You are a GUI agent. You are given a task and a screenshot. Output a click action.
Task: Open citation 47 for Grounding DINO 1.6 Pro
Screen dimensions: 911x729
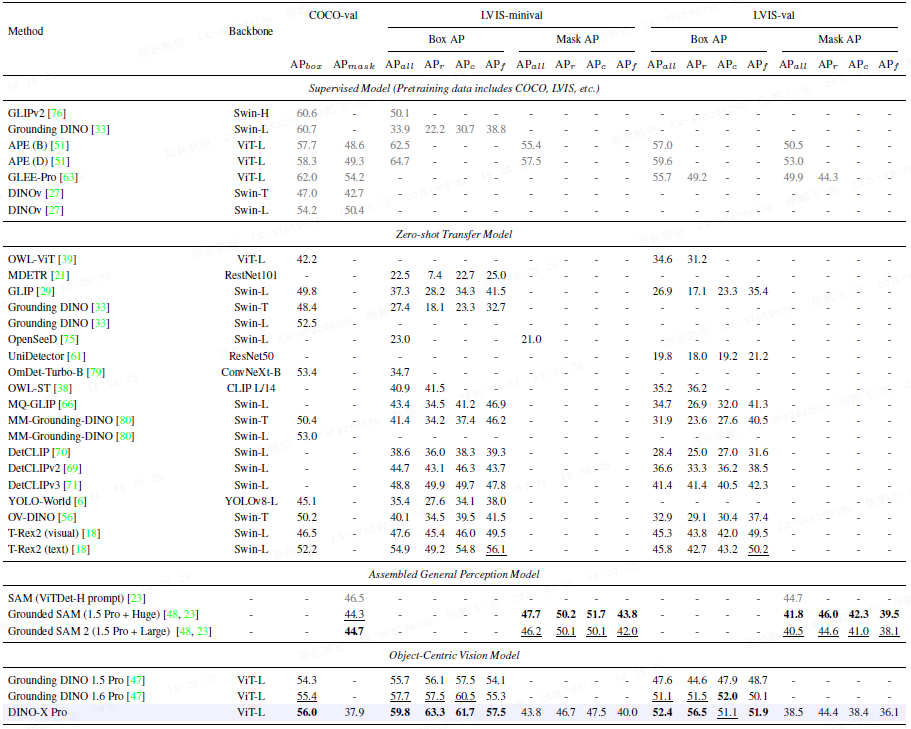[x=135, y=696]
